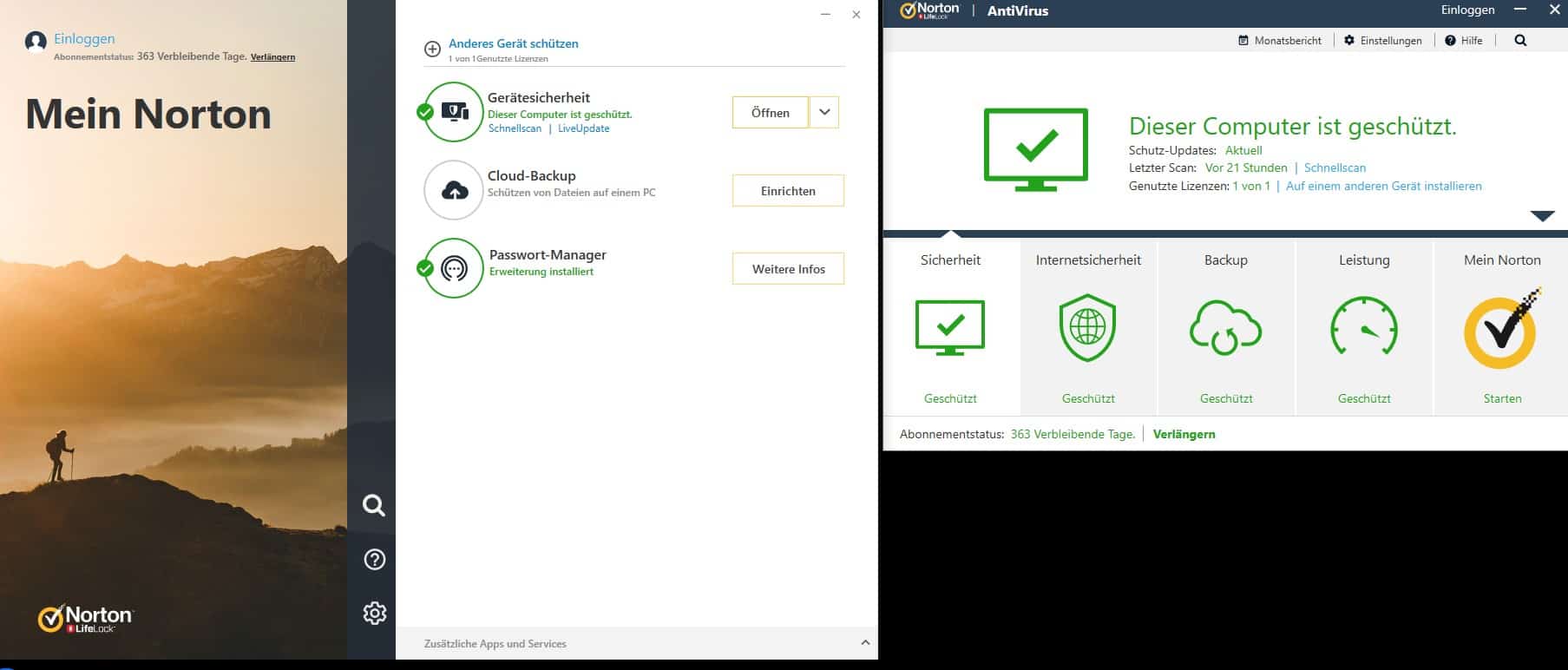The image size is (1568, 670).
Task: Click Verlängern link under Einloggen in sidebar
Action: (x=272, y=56)
